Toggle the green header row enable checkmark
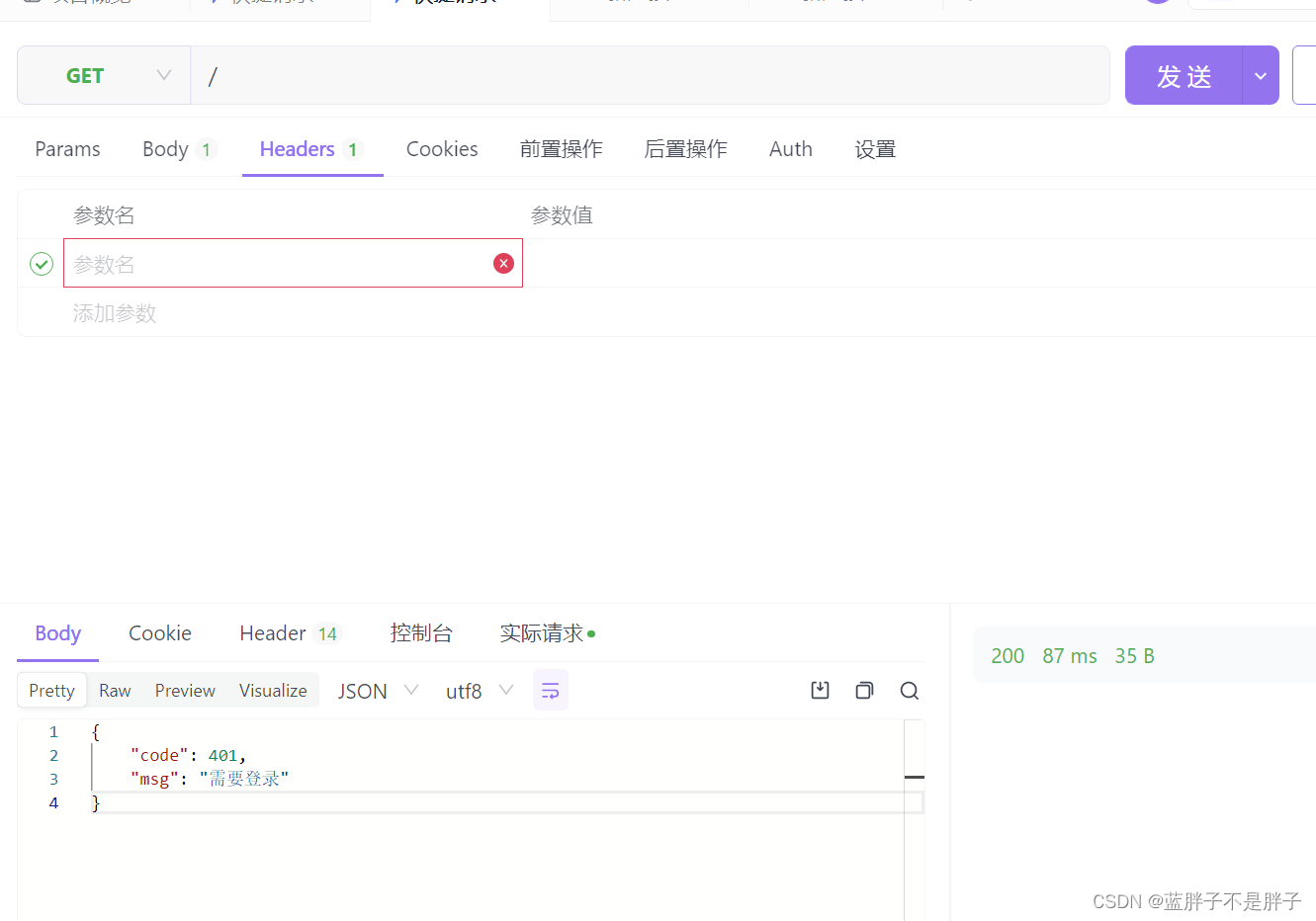 [x=42, y=264]
